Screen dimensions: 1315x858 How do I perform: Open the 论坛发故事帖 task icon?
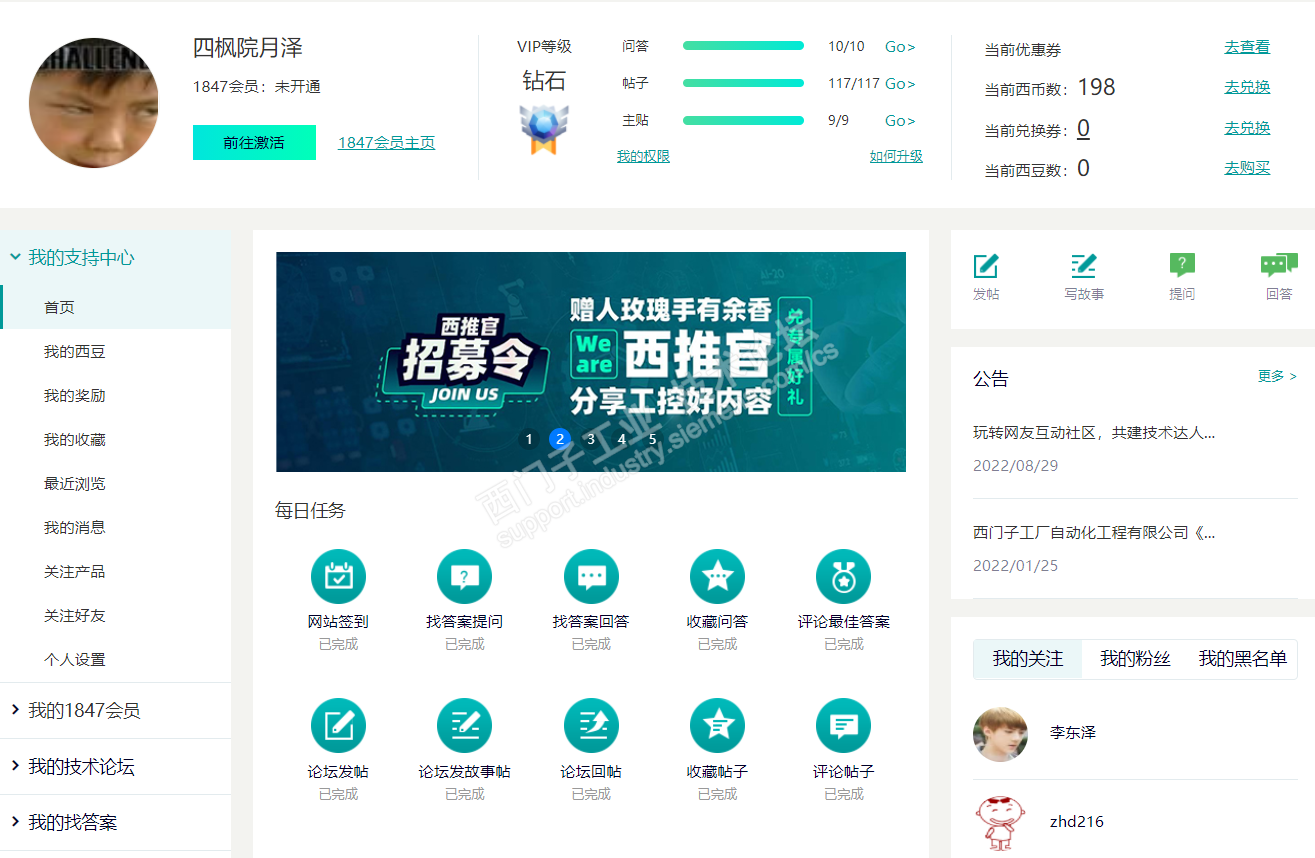(x=464, y=726)
